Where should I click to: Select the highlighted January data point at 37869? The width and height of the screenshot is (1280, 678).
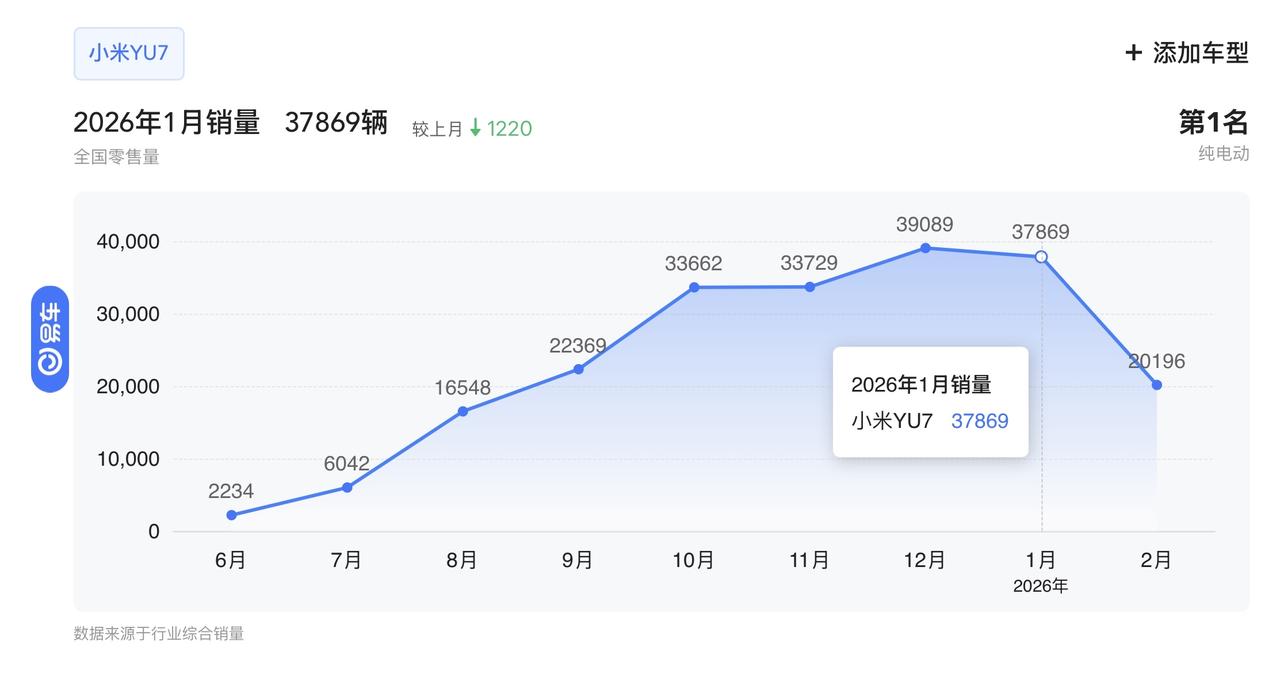1042,257
